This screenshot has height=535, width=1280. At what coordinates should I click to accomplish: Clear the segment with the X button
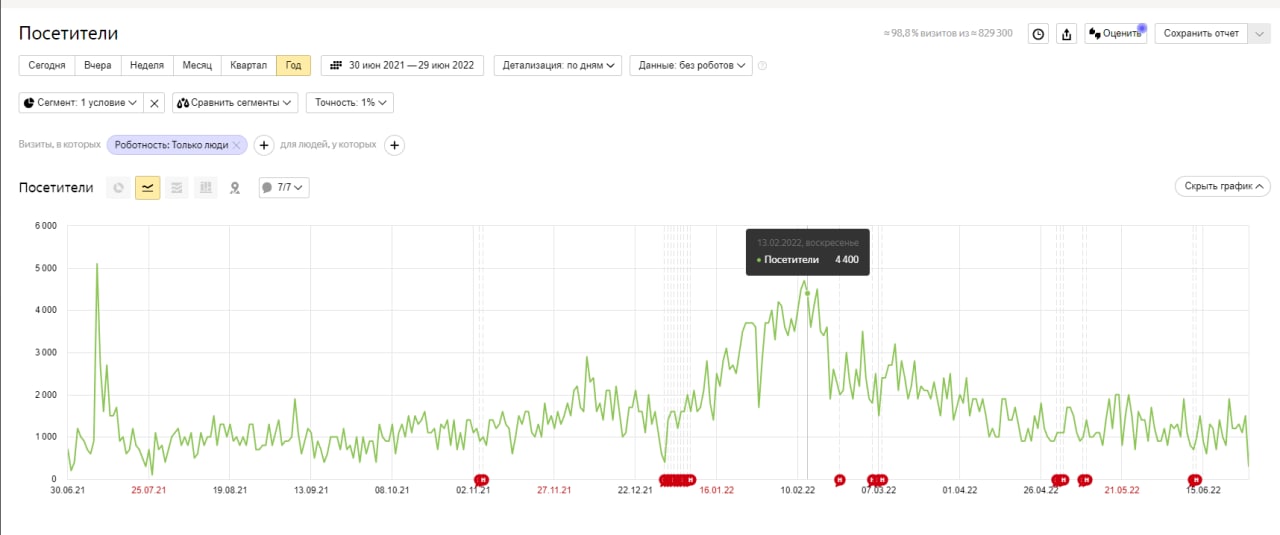point(154,103)
